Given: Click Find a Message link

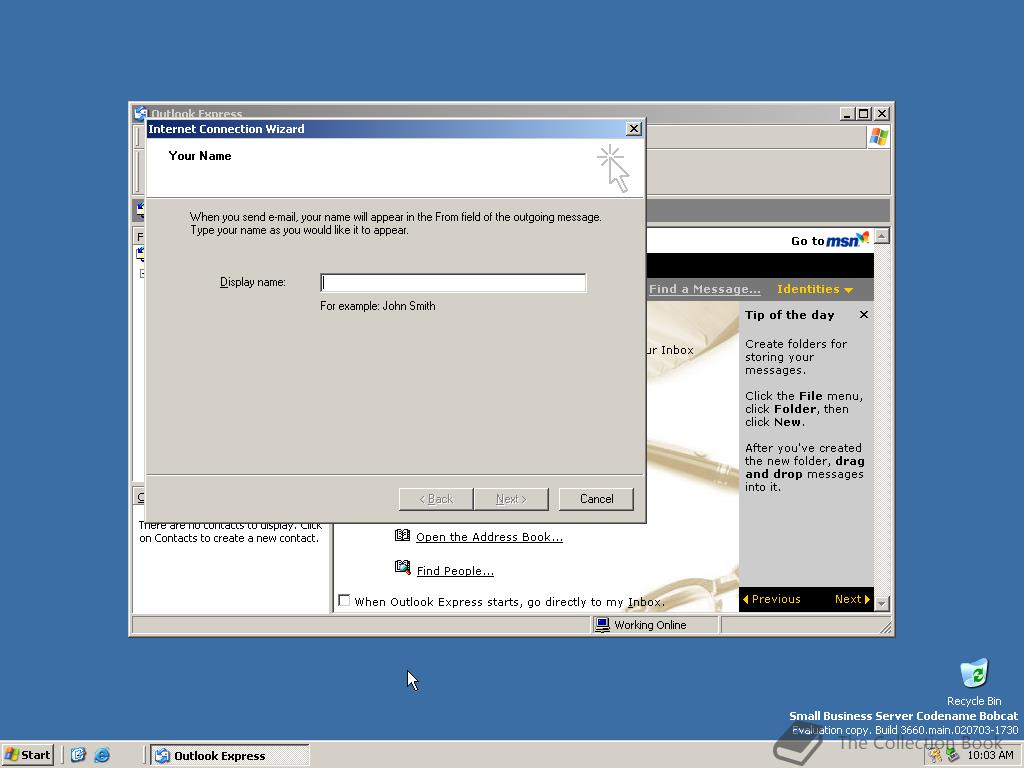Looking at the screenshot, I should coord(705,289).
